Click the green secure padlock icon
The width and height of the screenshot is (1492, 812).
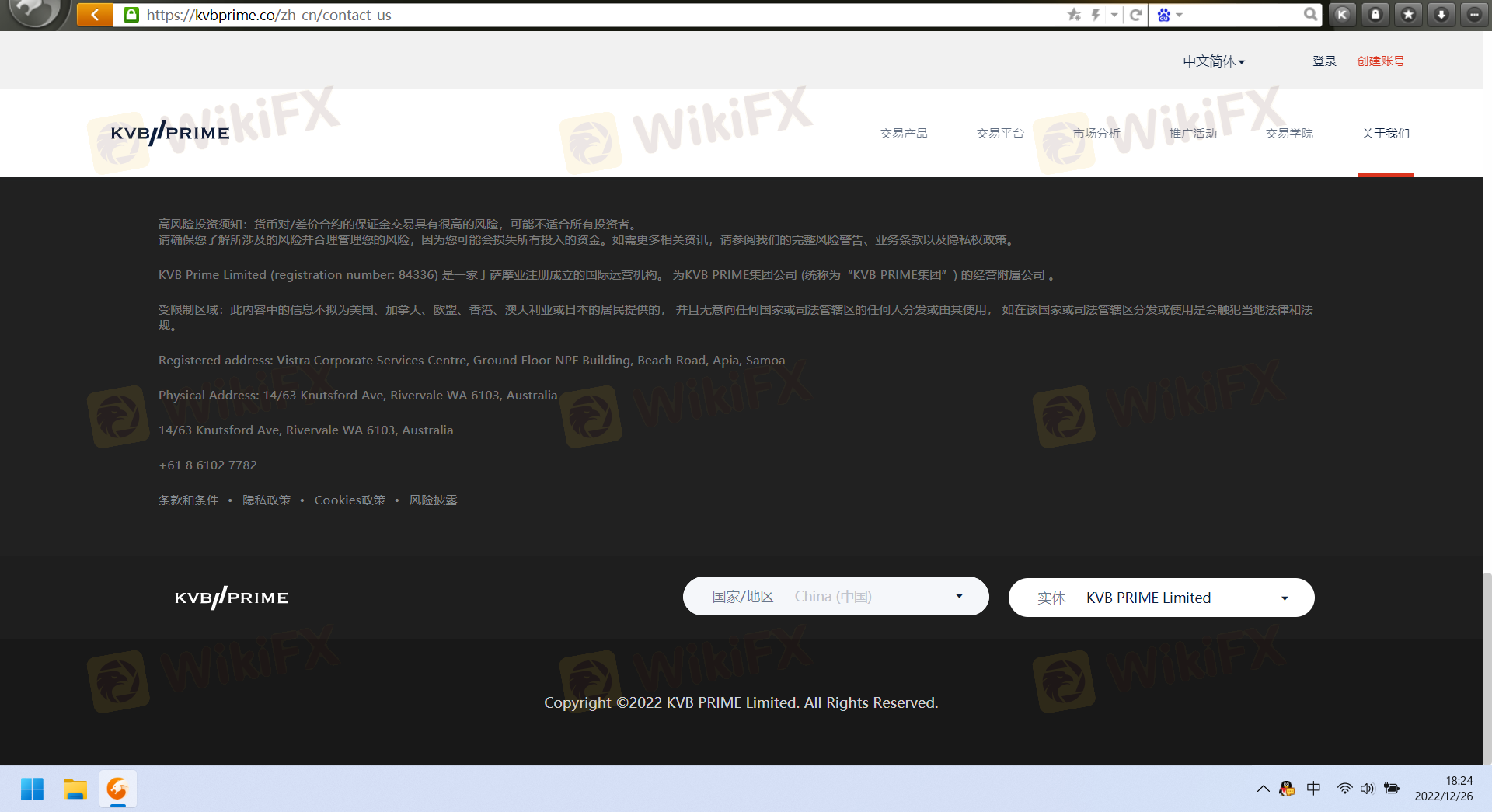point(131,15)
